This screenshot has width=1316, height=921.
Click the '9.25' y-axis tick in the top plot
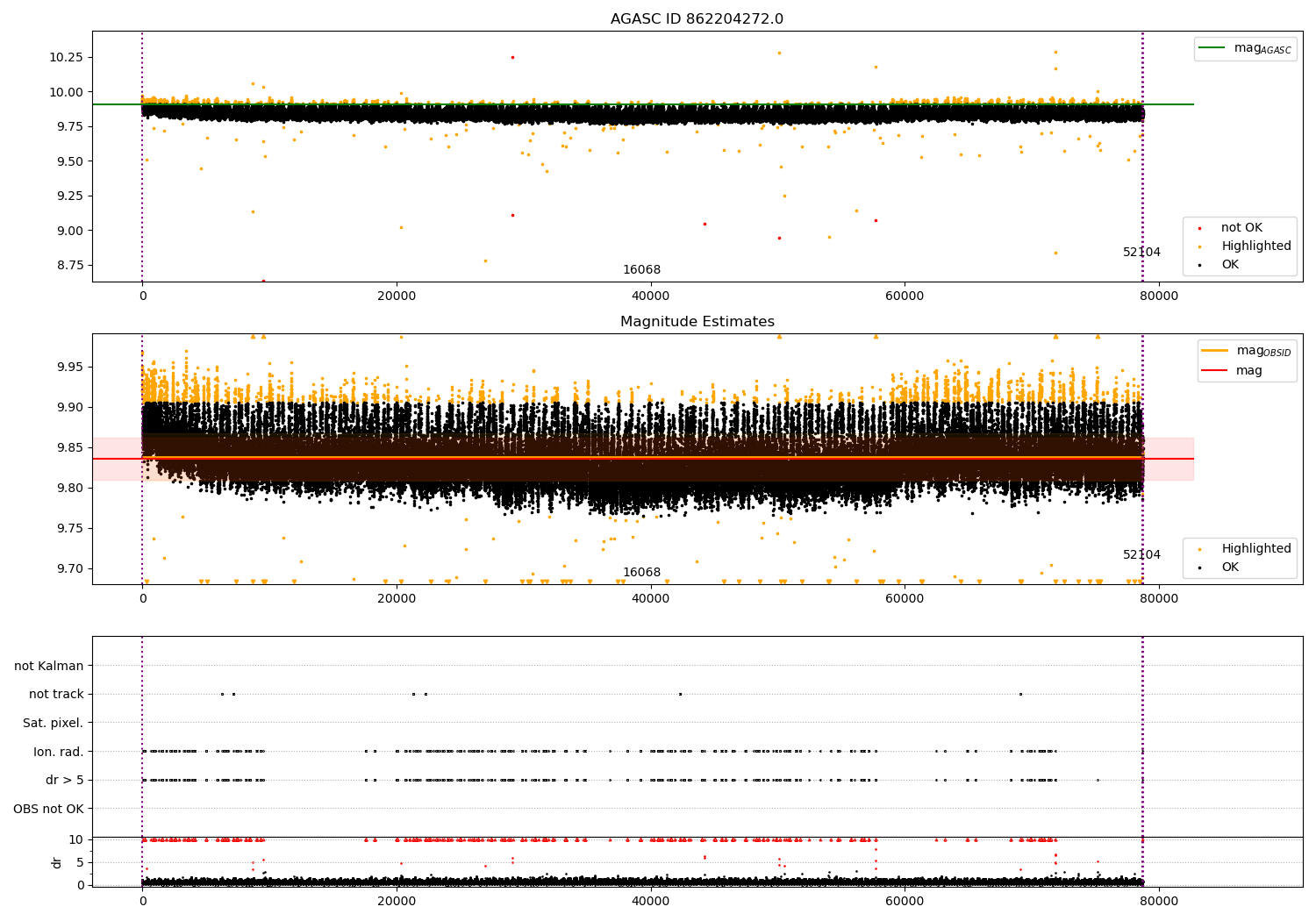pos(69,196)
